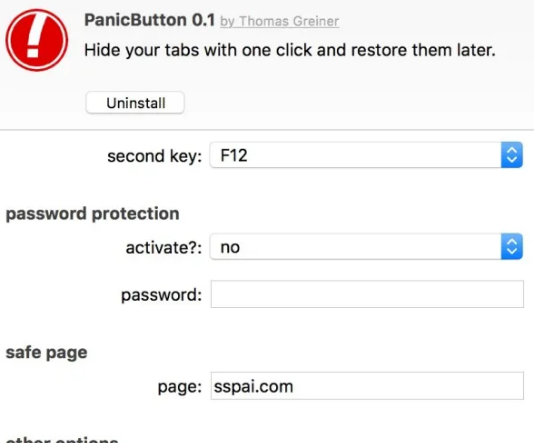Click blue arrows on second key selector
This screenshot has width=534, height=443.
click(512, 155)
